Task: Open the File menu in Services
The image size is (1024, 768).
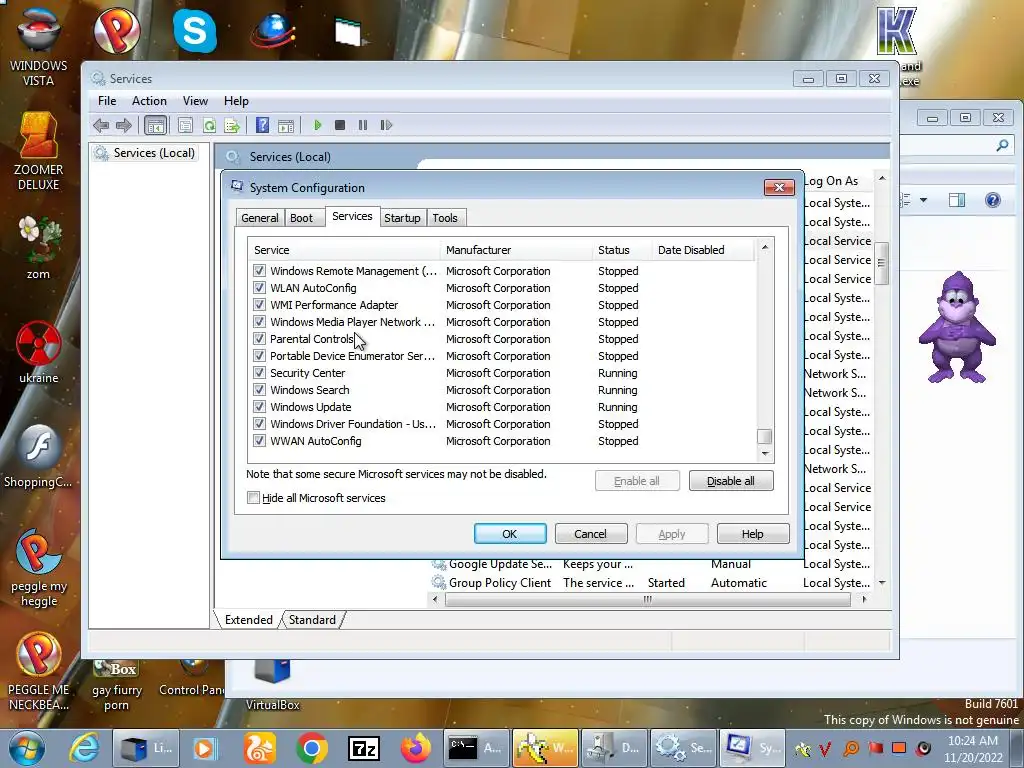Action: click(x=107, y=101)
